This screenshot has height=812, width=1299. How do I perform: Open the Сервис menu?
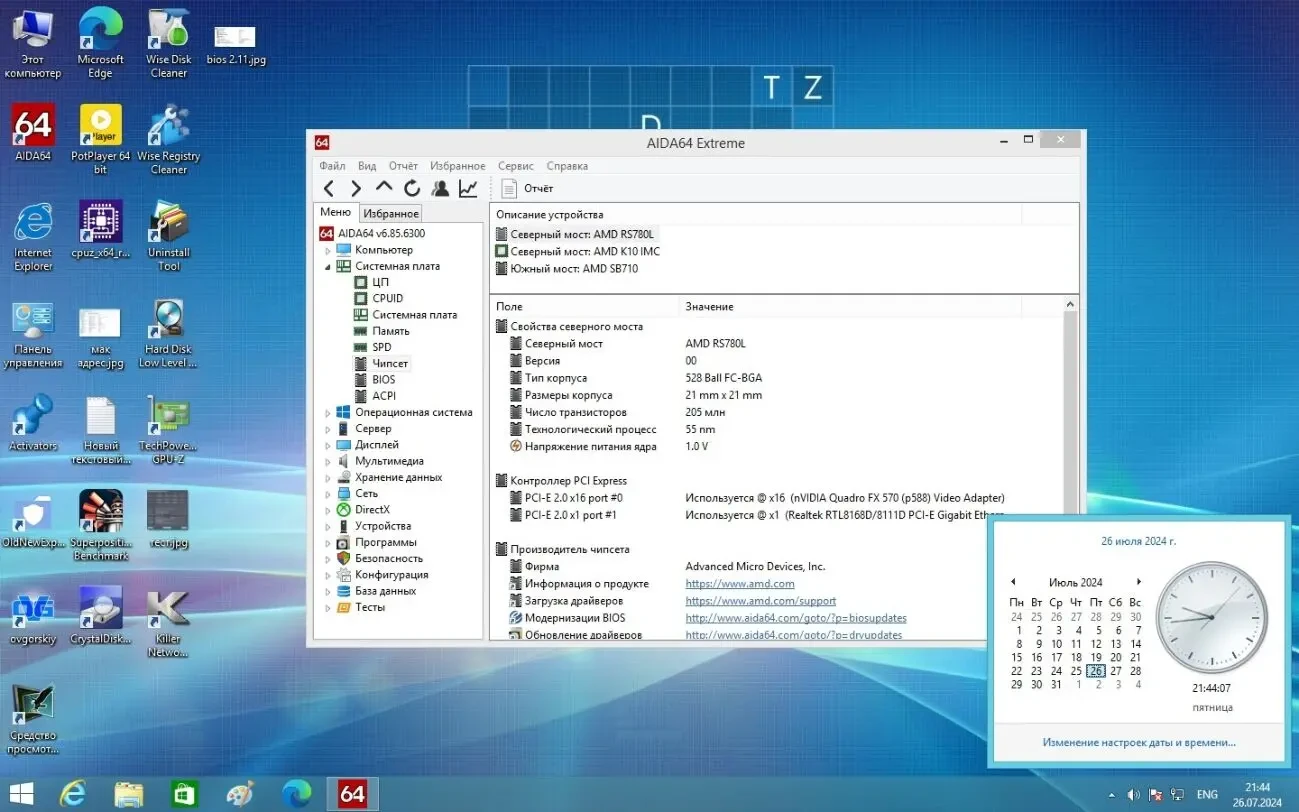pyautogui.click(x=515, y=166)
